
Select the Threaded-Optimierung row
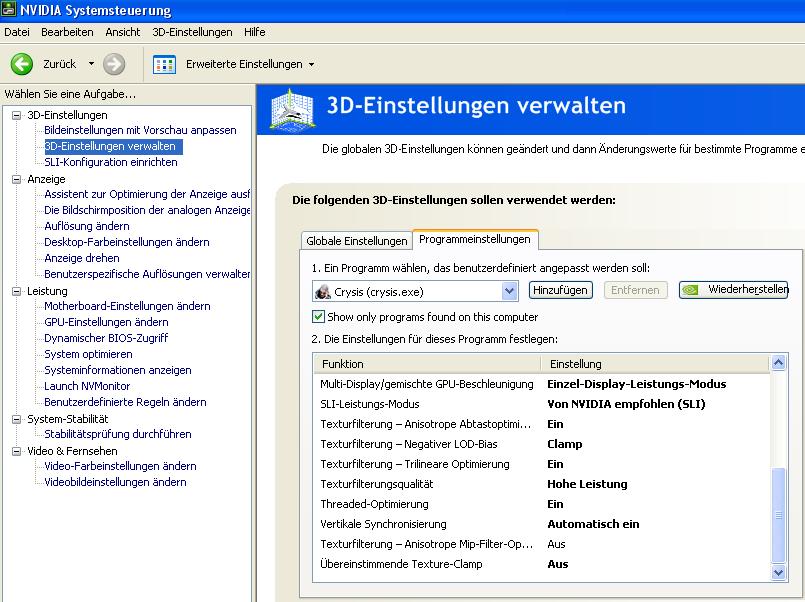542,504
